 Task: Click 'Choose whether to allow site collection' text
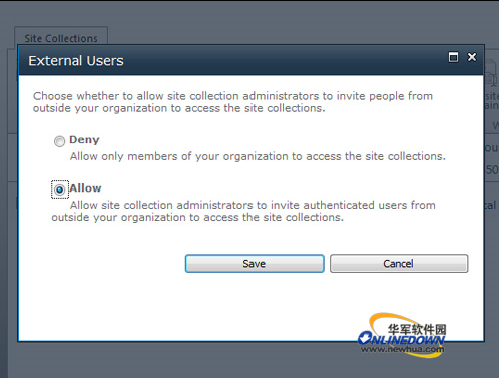click(x=233, y=102)
